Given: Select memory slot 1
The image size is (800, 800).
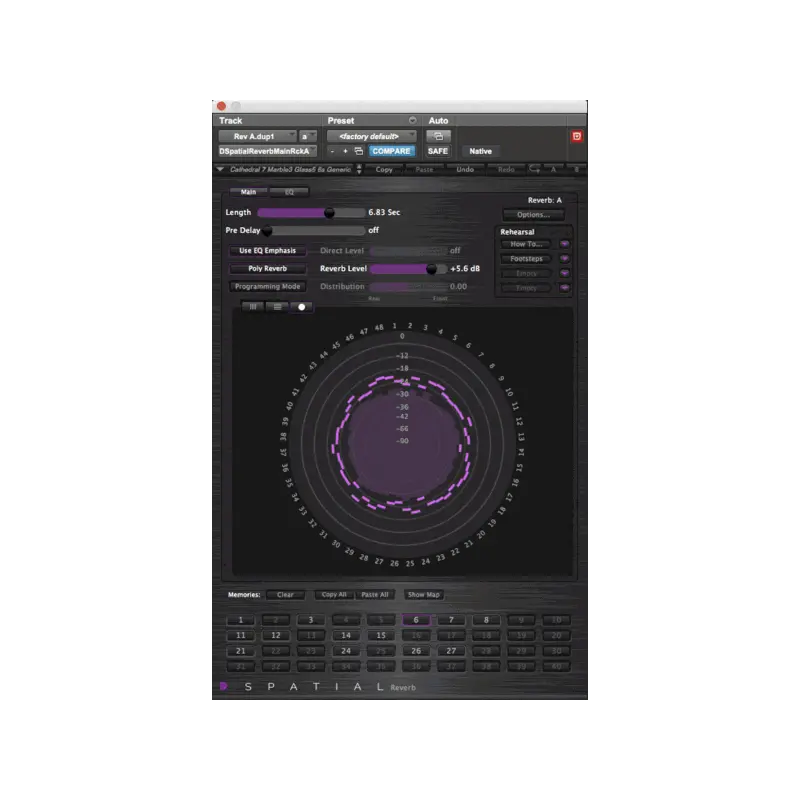Looking at the screenshot, I should [240, 620].
